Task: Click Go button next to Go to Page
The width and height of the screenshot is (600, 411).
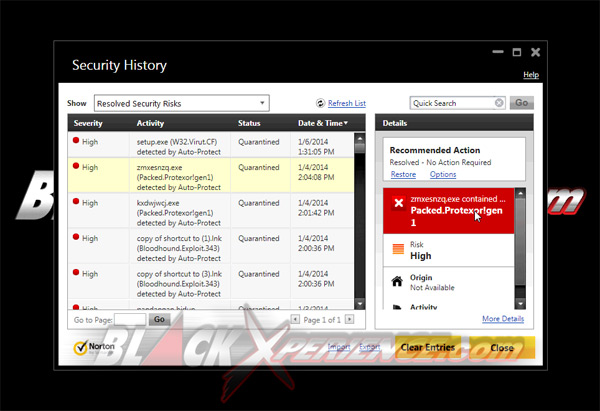Action: click(x=159, y=319)
